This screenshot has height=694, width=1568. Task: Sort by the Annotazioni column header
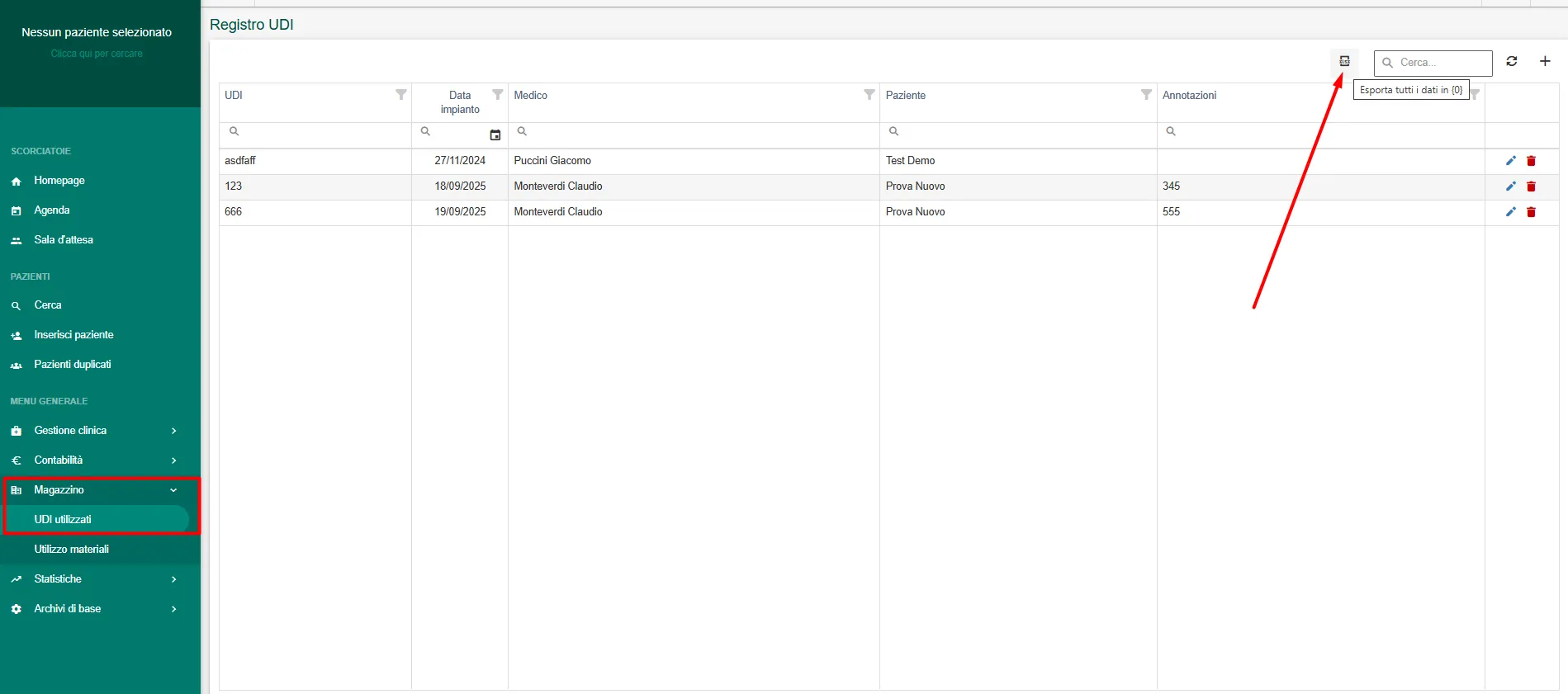[1189, 96]
